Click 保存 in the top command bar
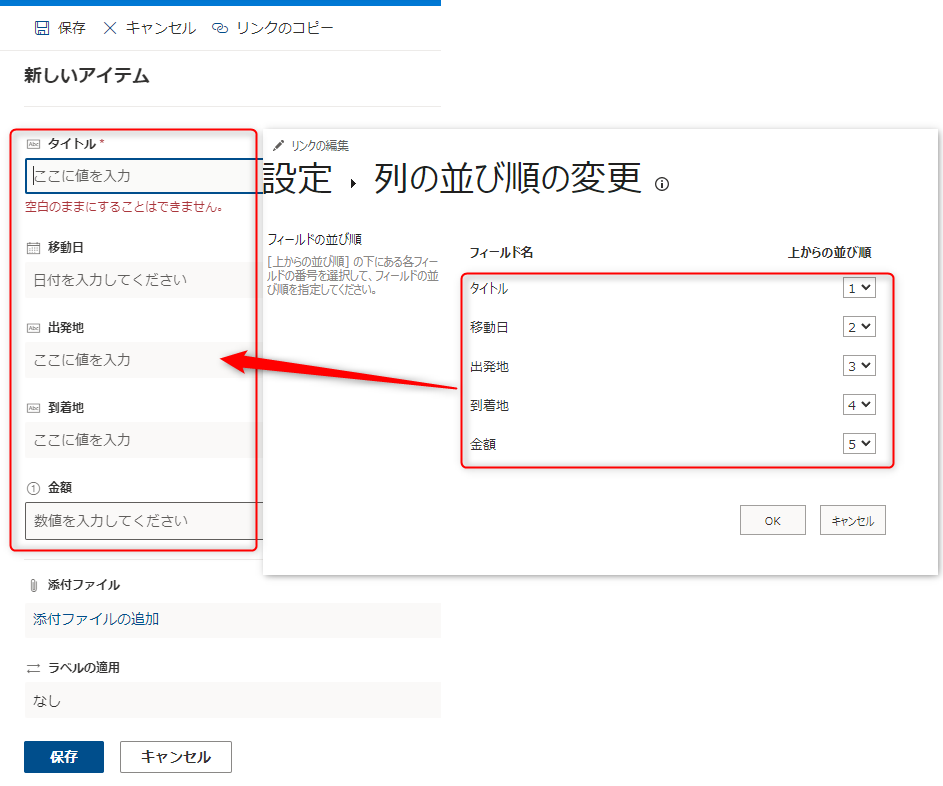The width and height of the screenshot is (943, 786). (72, 28)
